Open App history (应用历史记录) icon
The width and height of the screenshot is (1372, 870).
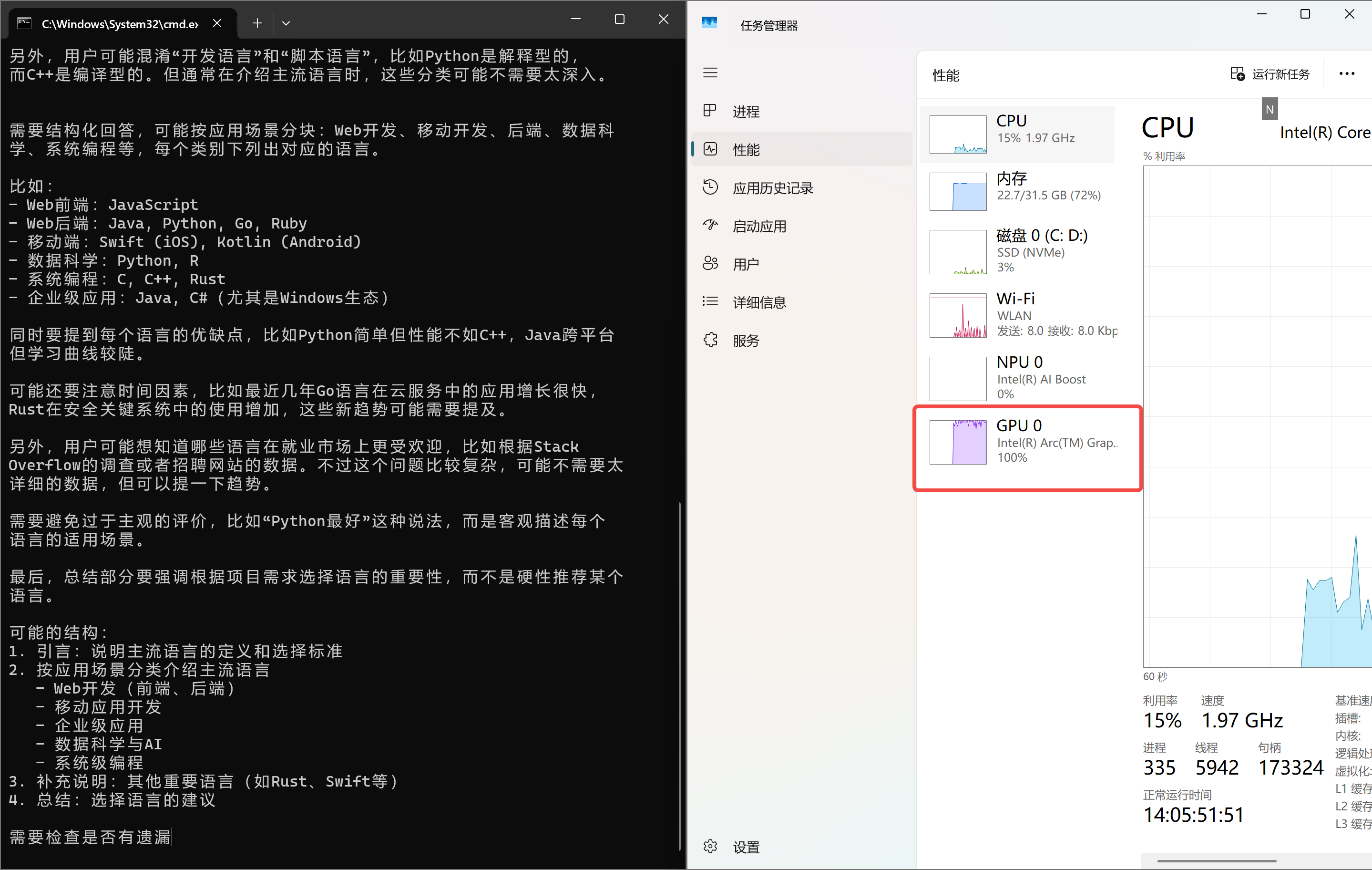coord(710,187)
